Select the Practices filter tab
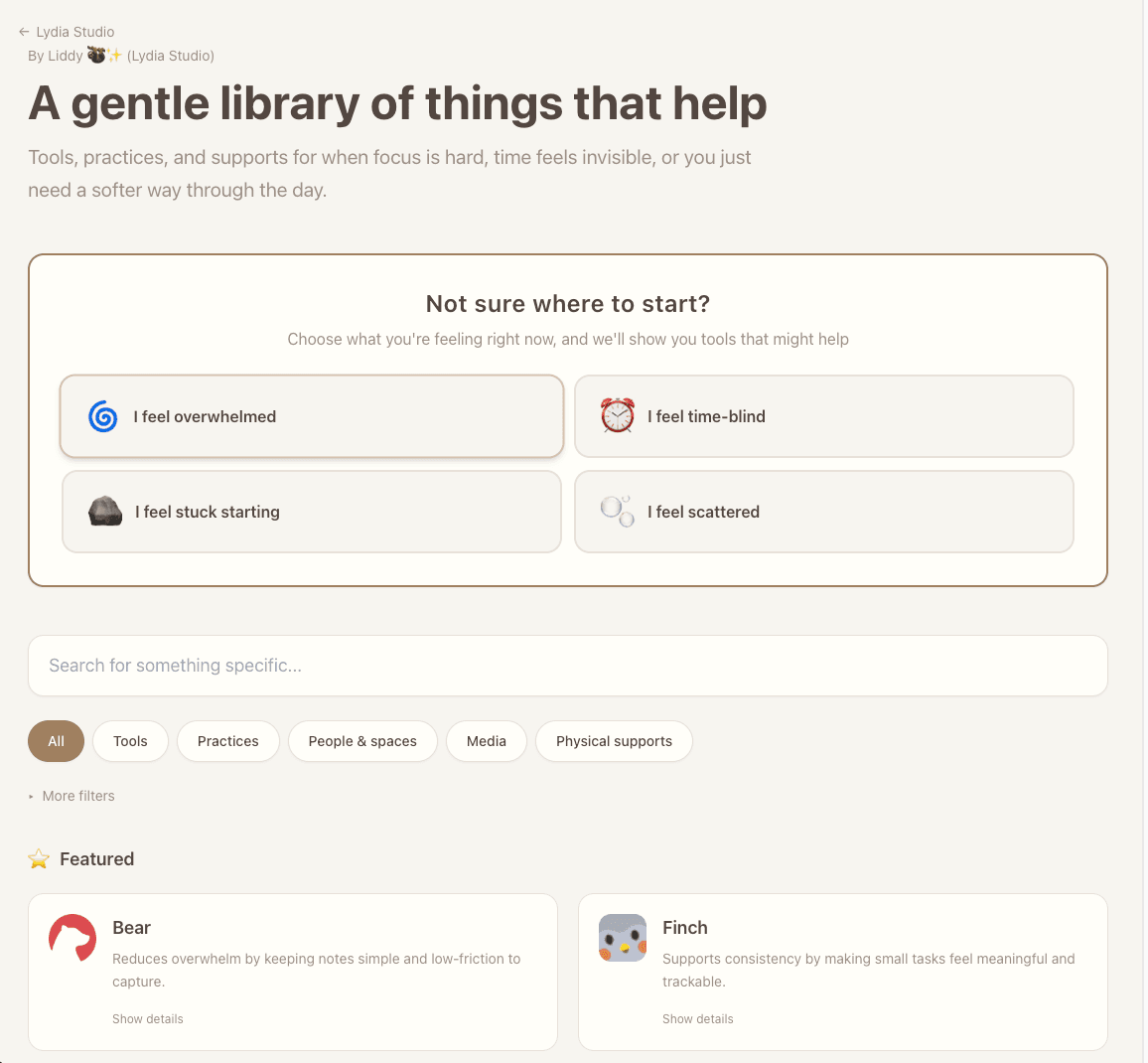Screen dimensions: 1148x1063 pos(227,741)
